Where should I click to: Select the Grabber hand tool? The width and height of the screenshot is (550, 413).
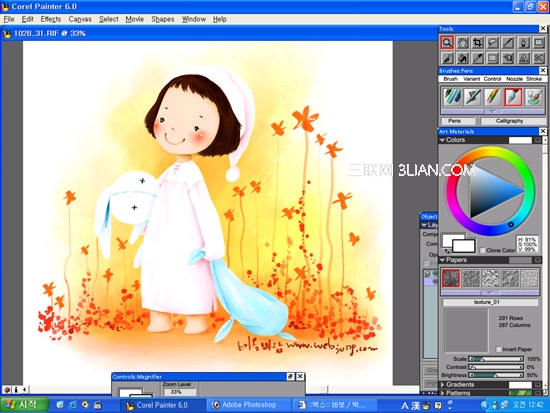(x=462, y=43)
